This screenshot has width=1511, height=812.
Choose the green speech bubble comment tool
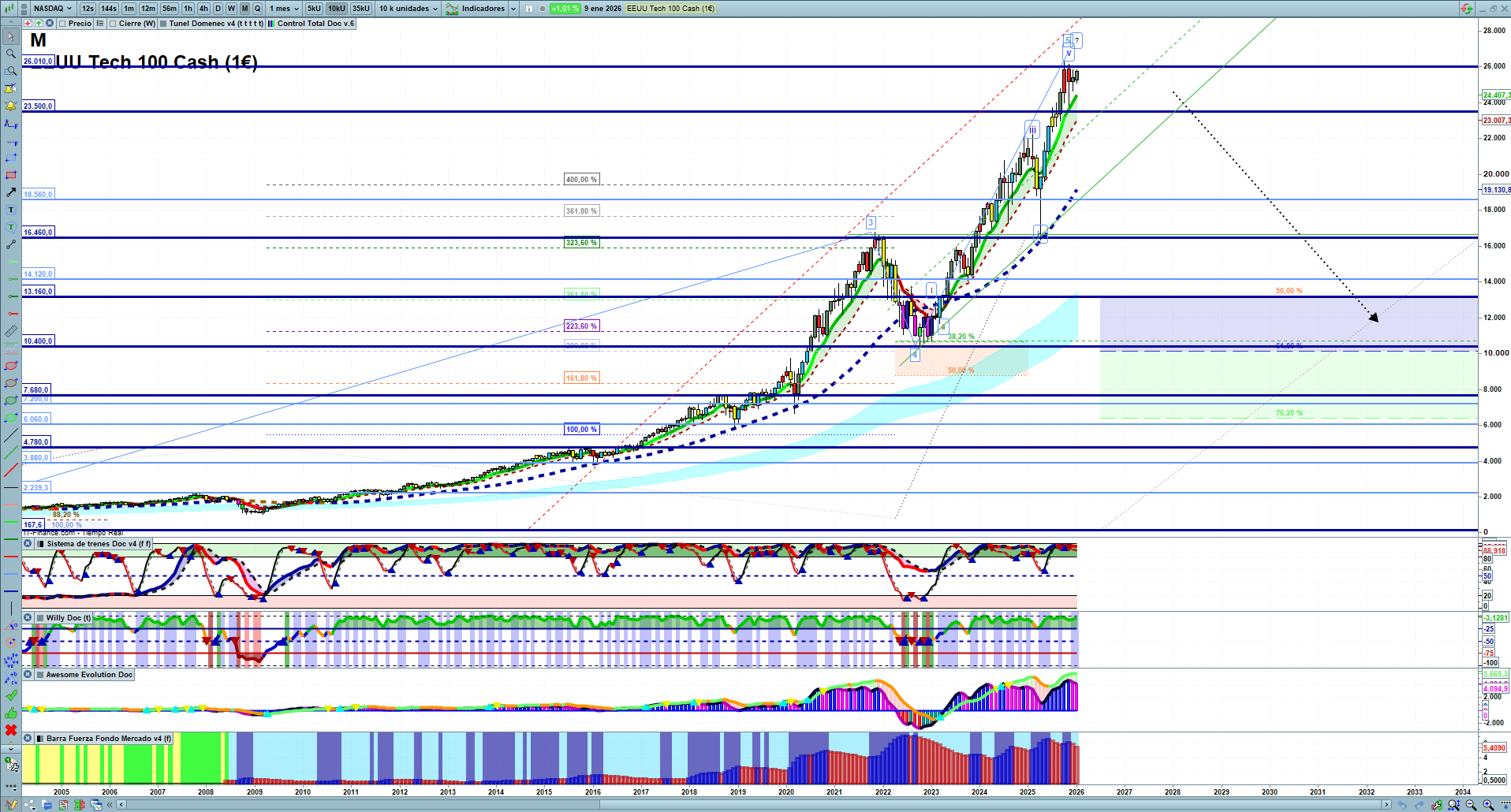click(x=11, y=227)
